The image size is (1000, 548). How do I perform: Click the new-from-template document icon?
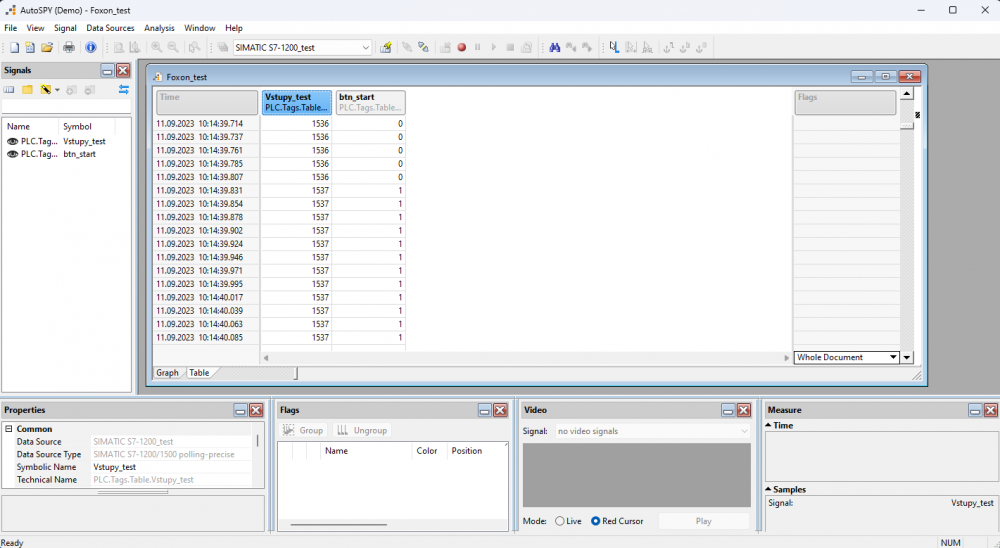[x=30, y=47]
